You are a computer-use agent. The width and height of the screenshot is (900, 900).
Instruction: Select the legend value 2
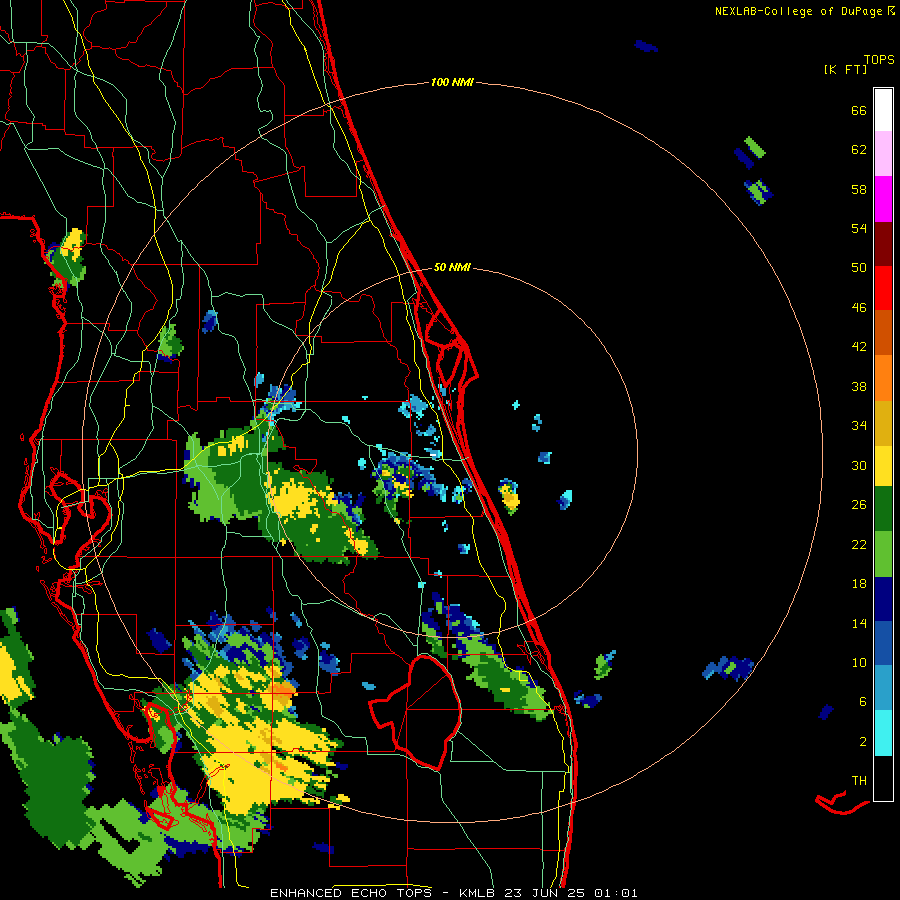point(863,742)
